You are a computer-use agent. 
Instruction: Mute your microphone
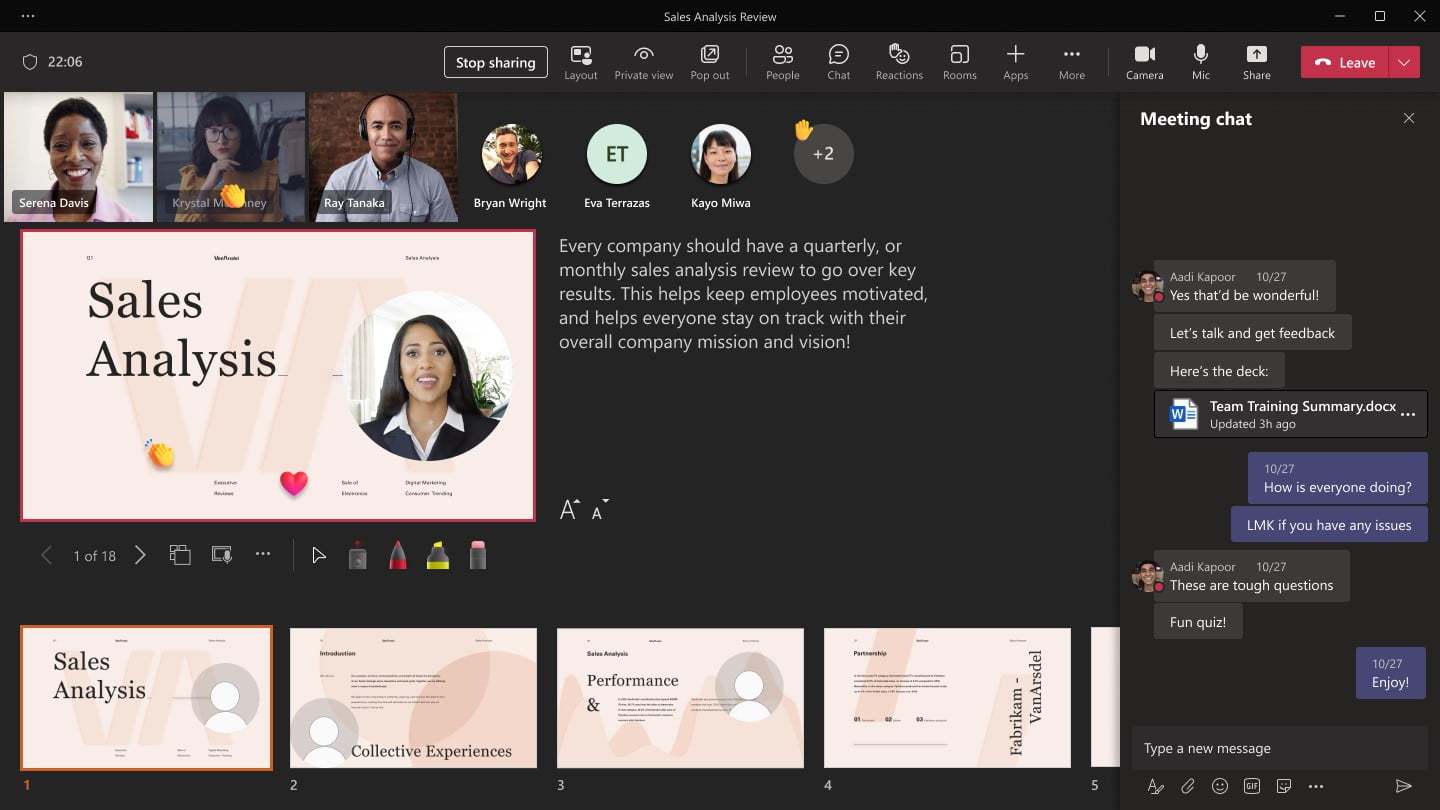point(1200,61)
